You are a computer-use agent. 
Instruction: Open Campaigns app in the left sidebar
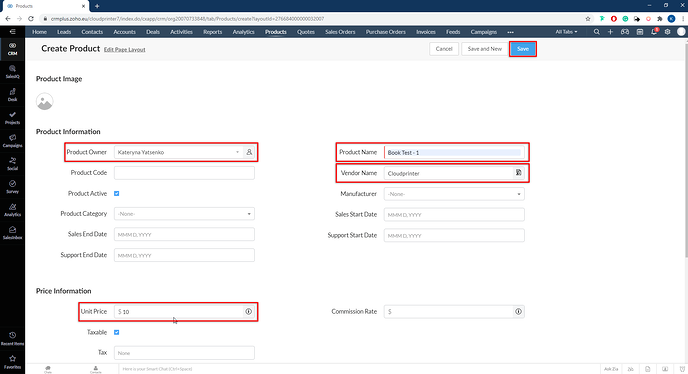[x=12, y=141]
